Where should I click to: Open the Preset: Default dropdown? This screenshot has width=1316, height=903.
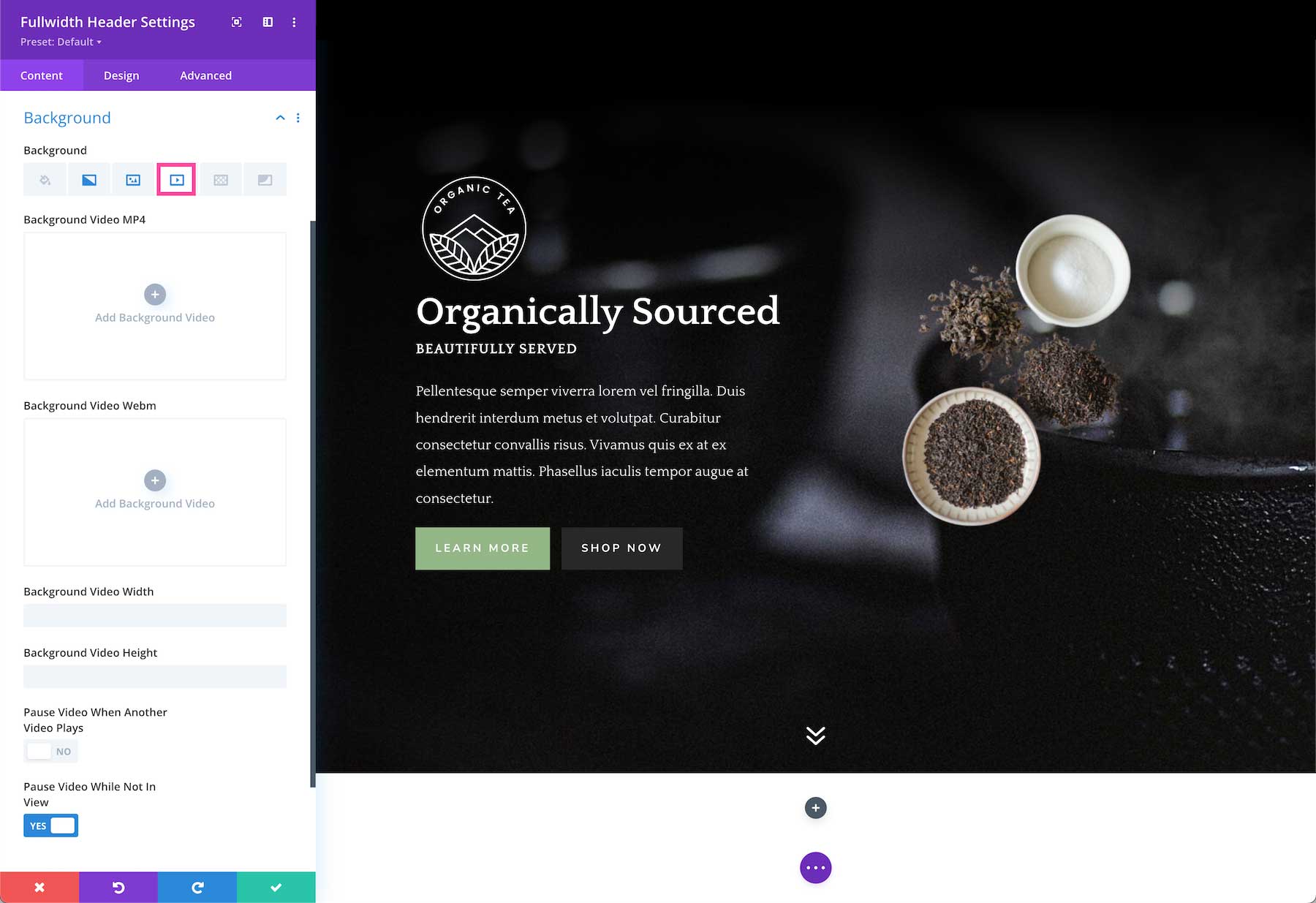click(61, 42)
